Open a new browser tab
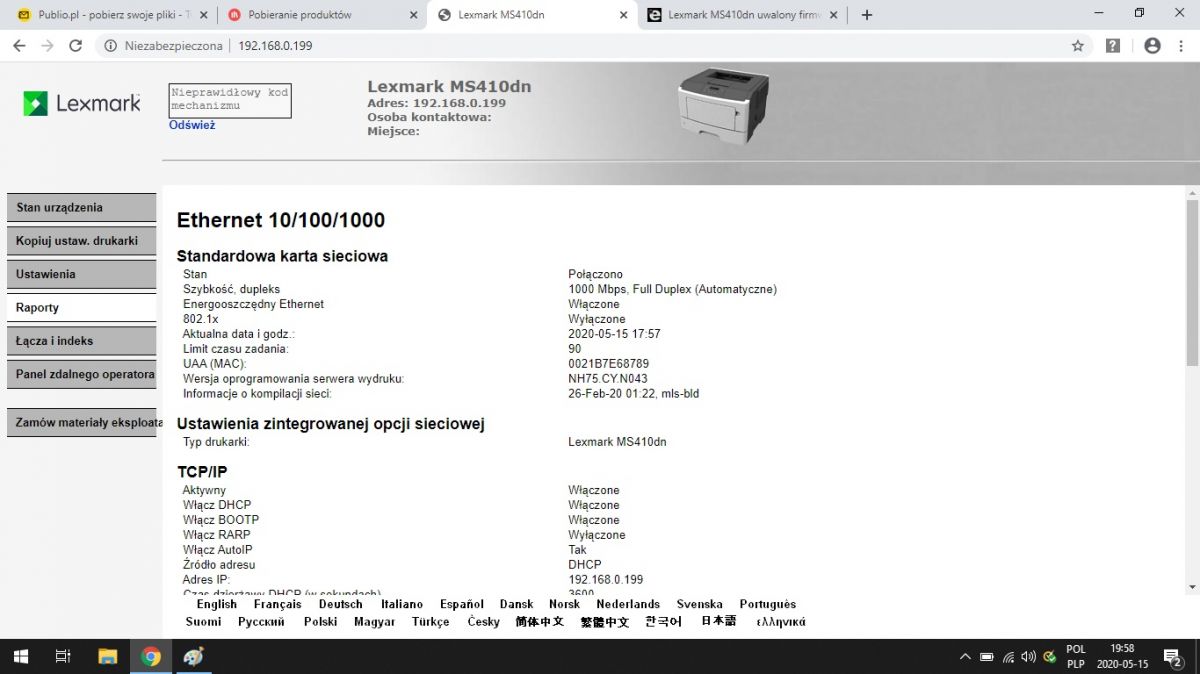Image resolution: width=1200 pixels, height=674 pixels. (867, 15)
